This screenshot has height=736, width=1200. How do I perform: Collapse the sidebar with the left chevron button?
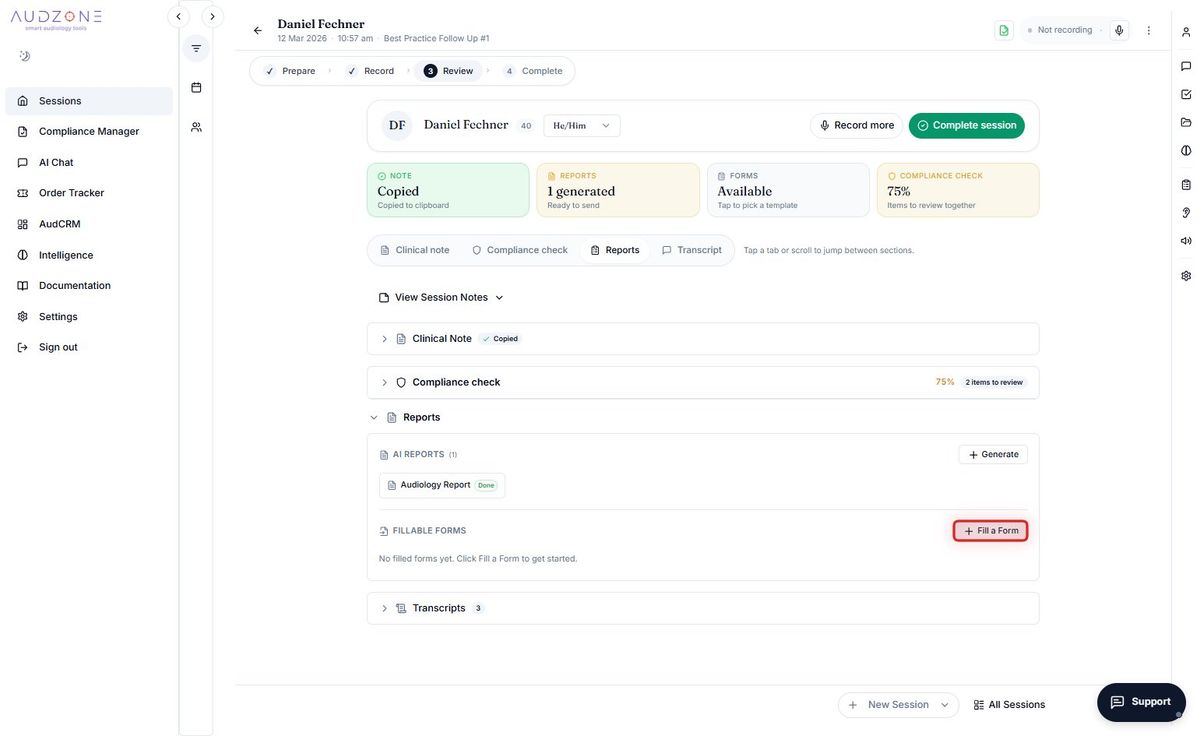point(178,16)
